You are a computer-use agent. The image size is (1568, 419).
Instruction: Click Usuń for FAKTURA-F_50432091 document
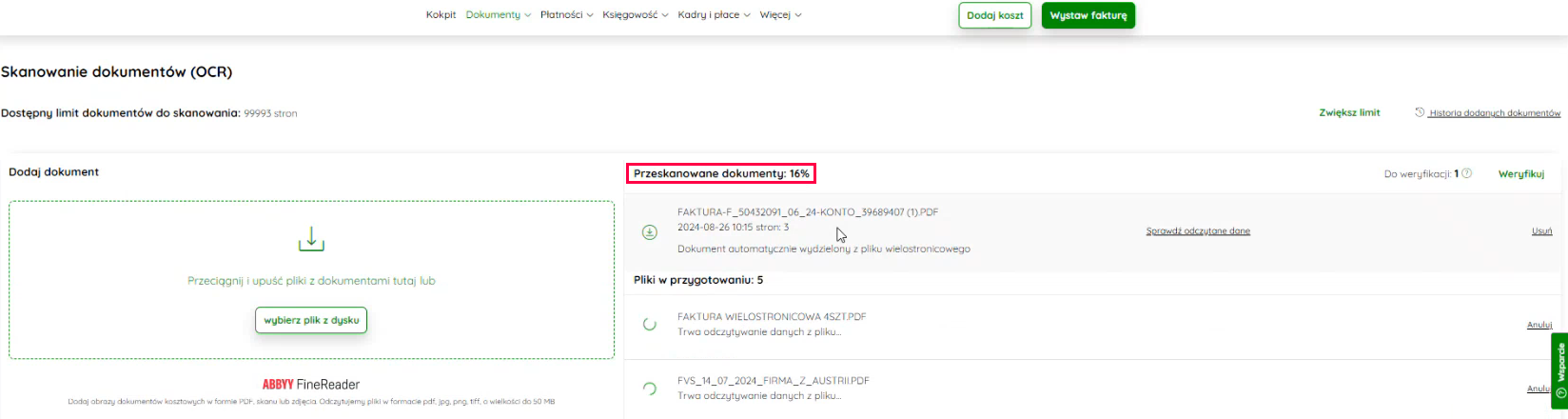coord(1542,230)
